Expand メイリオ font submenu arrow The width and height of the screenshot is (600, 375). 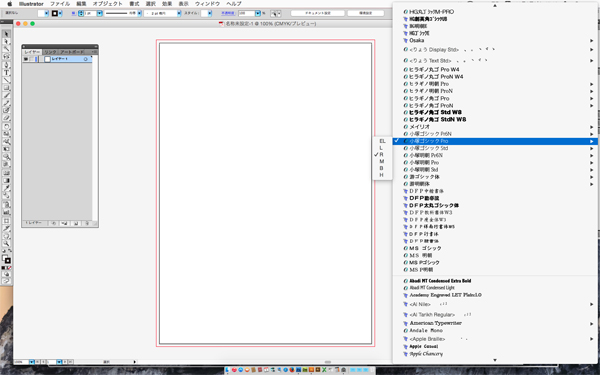[592, 127]
